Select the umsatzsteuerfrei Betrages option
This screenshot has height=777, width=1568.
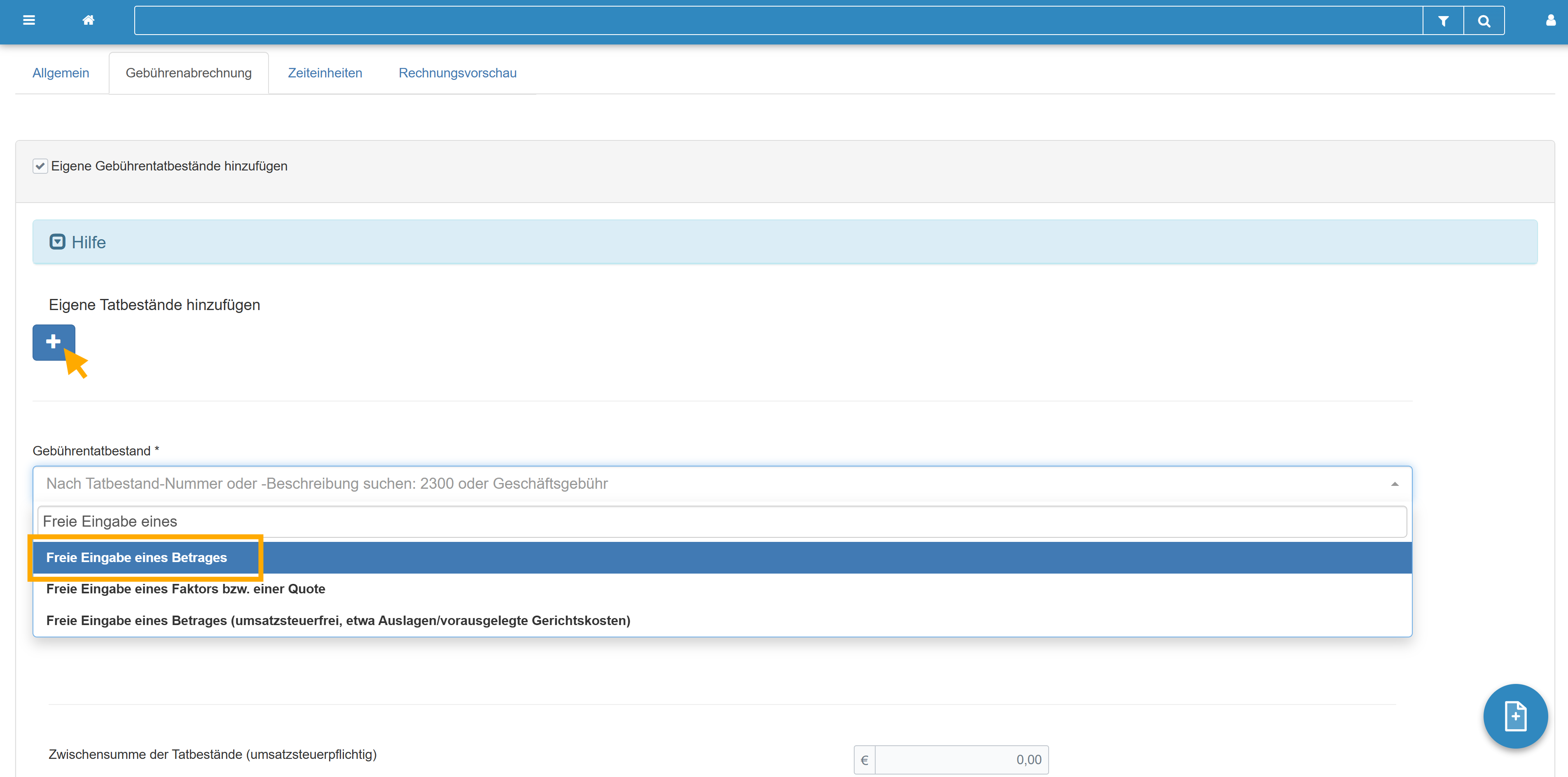pyautogui.click(x=338, y=621)
